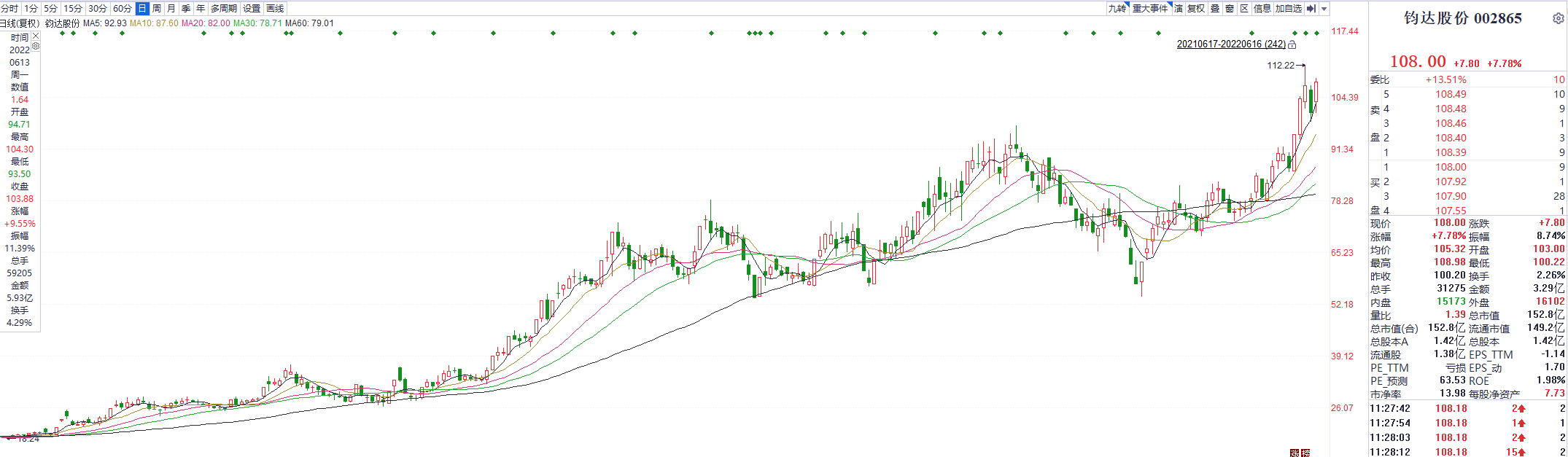Open the small gear in left data panel

(x=36, y=46)
